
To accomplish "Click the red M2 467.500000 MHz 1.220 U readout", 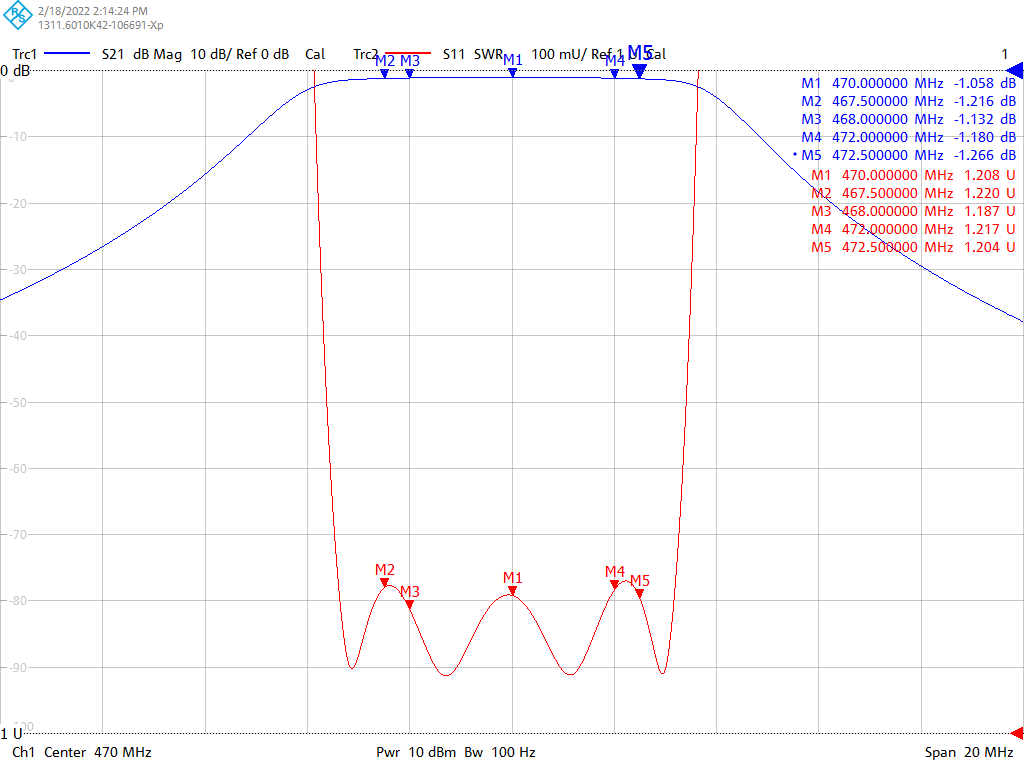I will [913, 193].
